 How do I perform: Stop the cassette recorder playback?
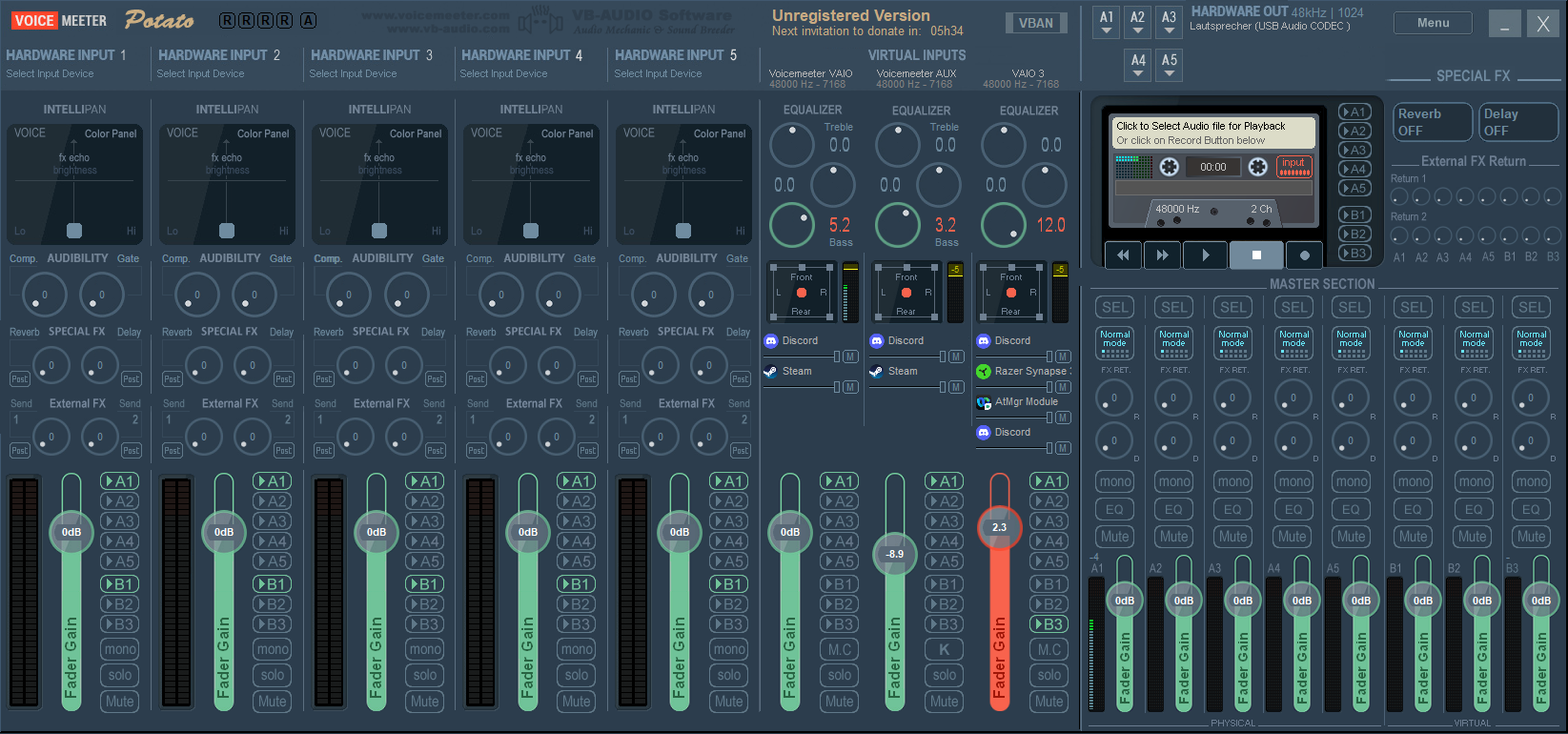[1255, 255]
